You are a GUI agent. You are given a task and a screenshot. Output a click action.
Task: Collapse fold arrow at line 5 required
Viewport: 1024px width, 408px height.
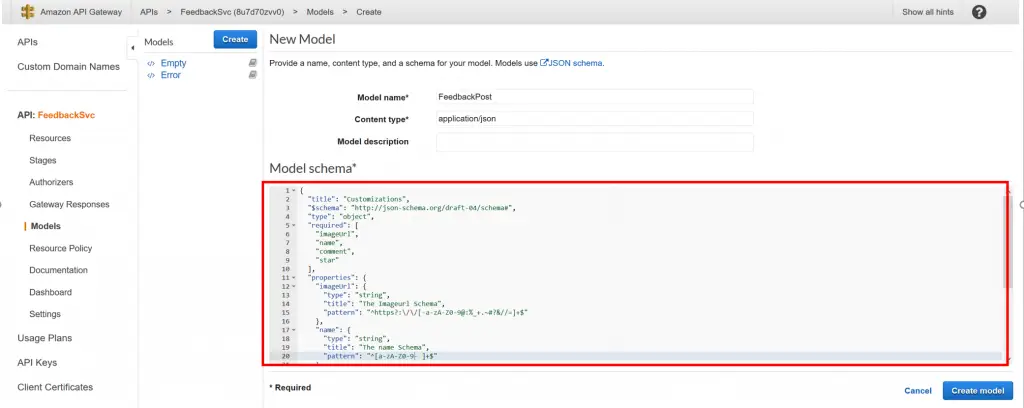[x=295, y=225]
